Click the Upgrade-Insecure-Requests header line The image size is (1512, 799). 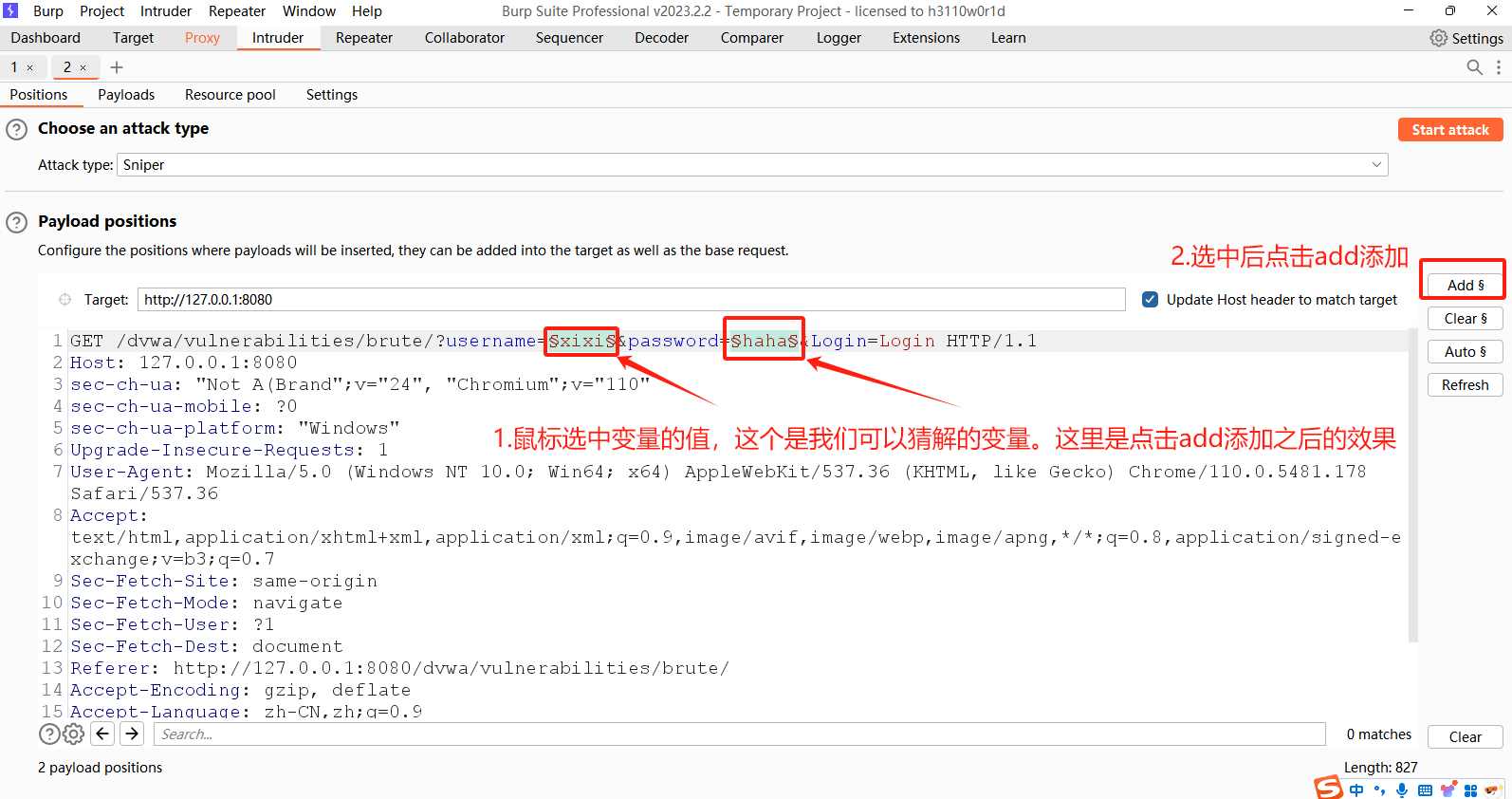point(230,450)
